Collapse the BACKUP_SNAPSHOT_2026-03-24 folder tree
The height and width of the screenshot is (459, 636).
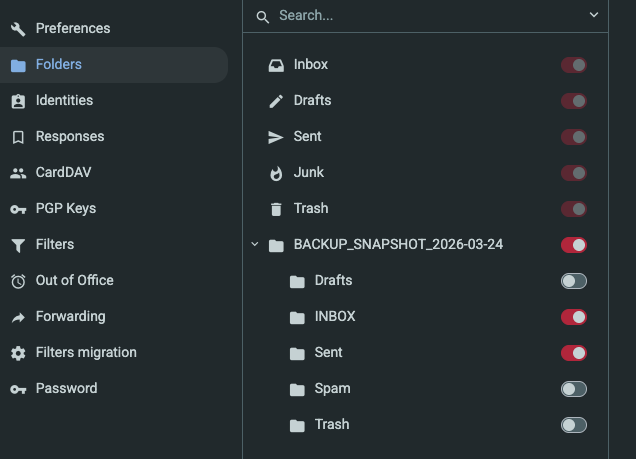[x=254, y=245]
